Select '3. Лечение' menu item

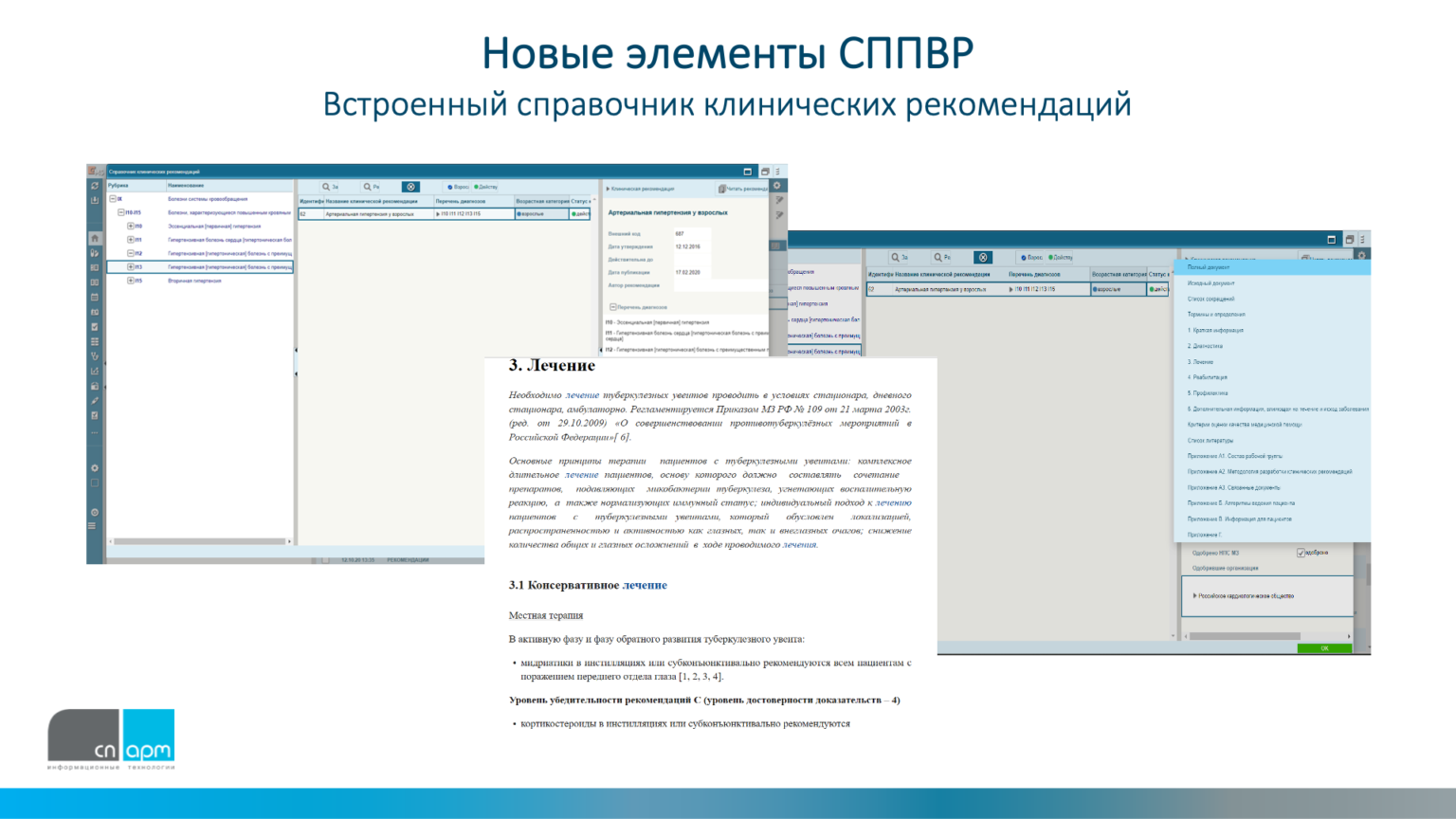coord(1272,362)
